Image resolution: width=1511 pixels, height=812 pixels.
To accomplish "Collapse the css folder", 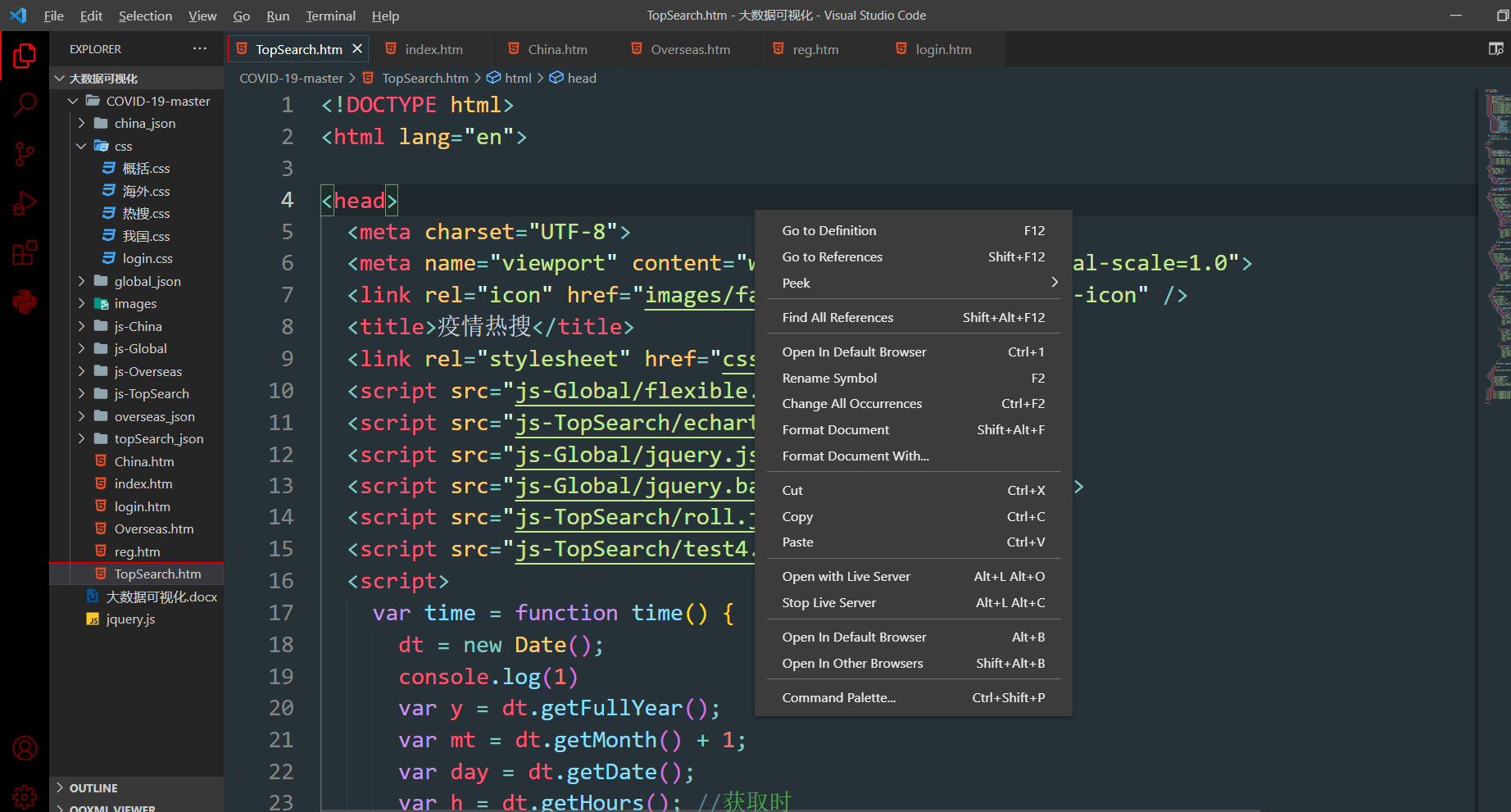I will click(81, 146).
